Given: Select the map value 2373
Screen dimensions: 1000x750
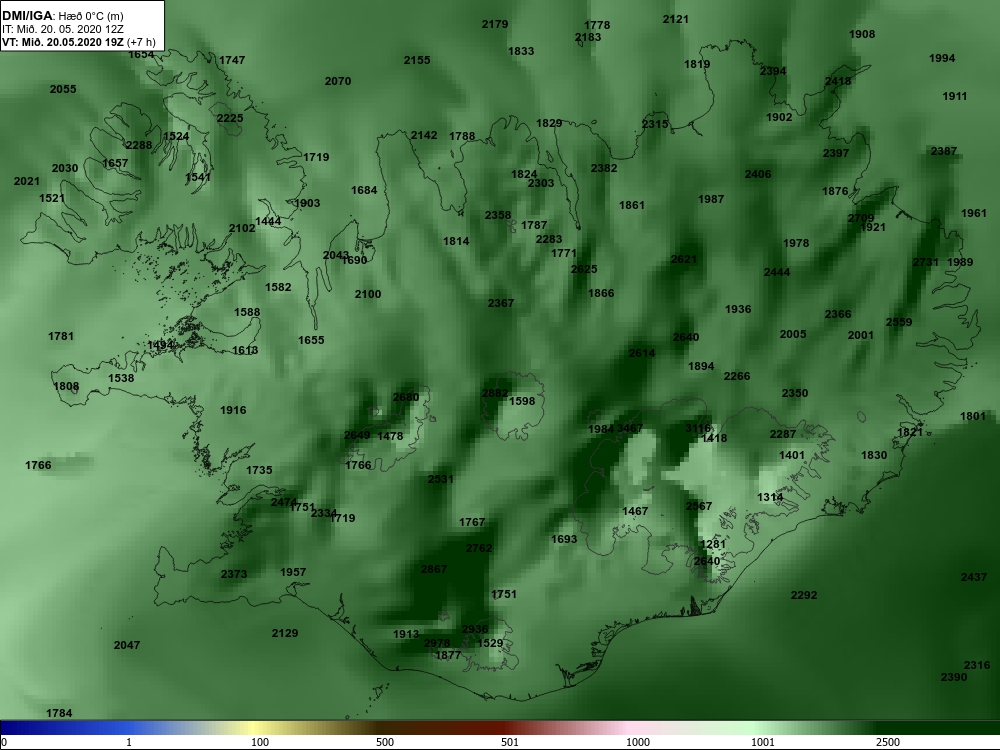Looking at the screenshot, I should point(233,574).
